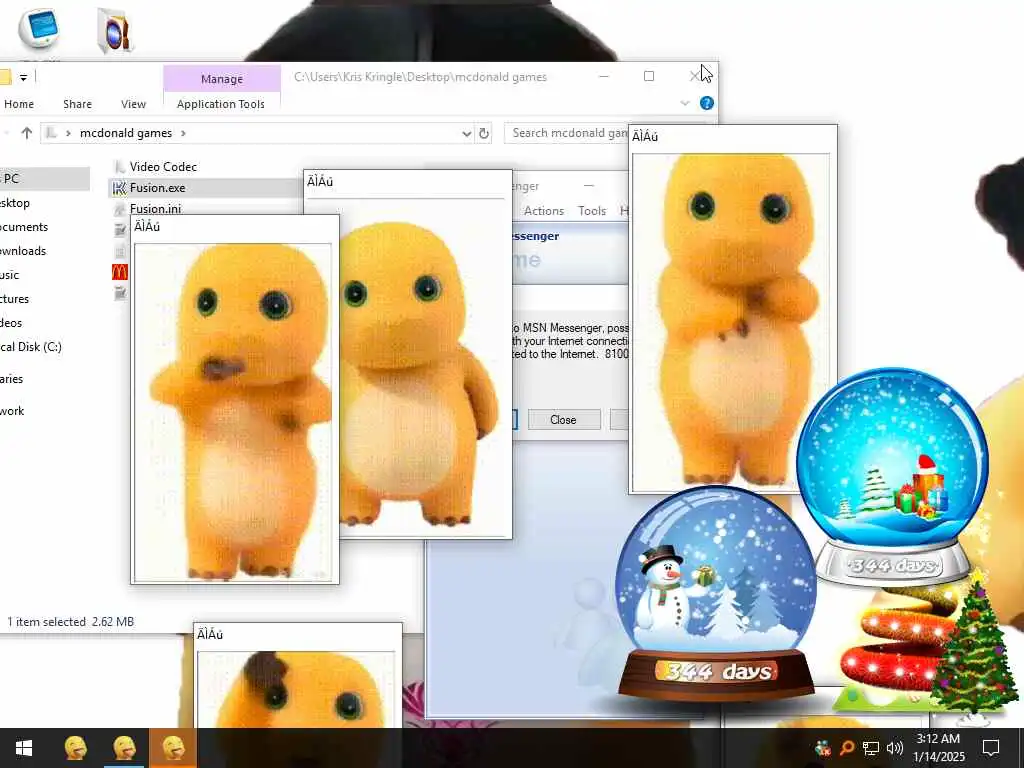This screenshot has height=768, width=1024.
Task: Click the Search mcdonald games box
Action: coord(567,133)
